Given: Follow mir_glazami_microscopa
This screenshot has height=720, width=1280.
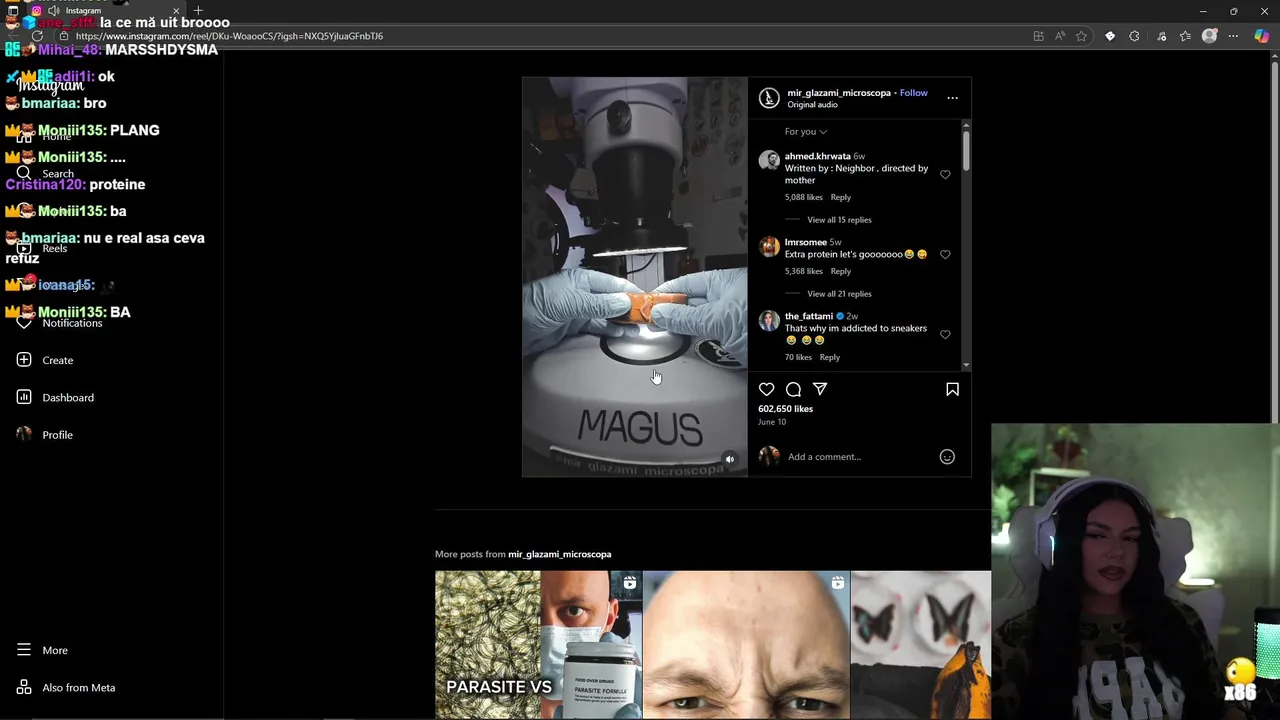Looking at the screenshot, I should pyautogui.click(x=913, y=93).
